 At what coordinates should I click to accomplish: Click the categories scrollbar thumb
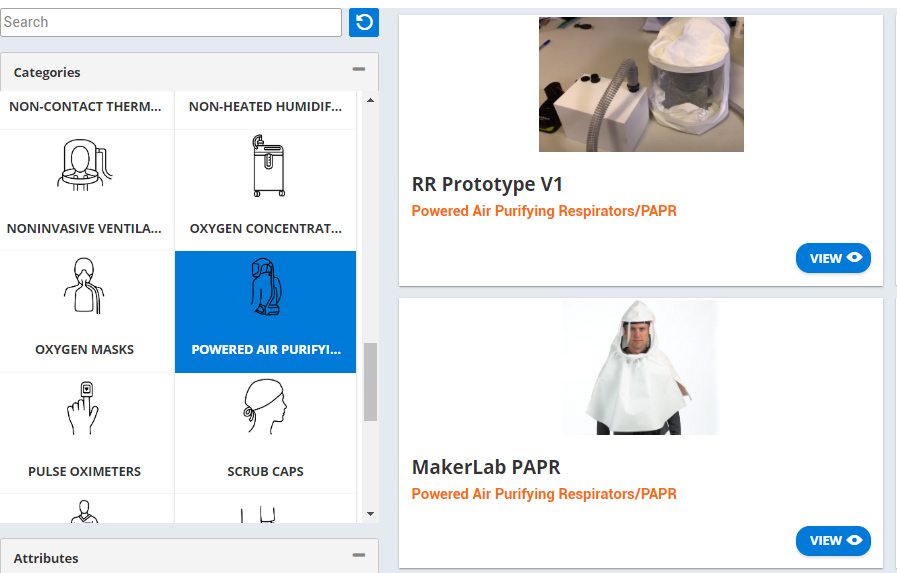click(x=370, y=382)
